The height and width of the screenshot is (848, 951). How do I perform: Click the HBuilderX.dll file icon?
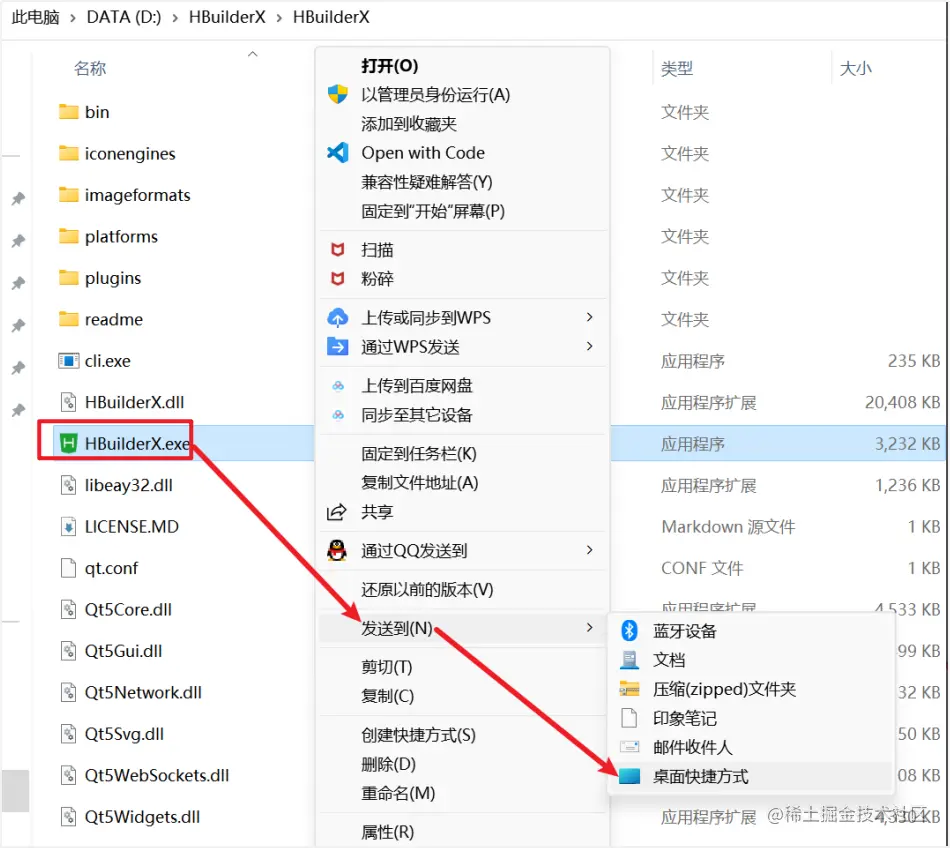point(69,402)
